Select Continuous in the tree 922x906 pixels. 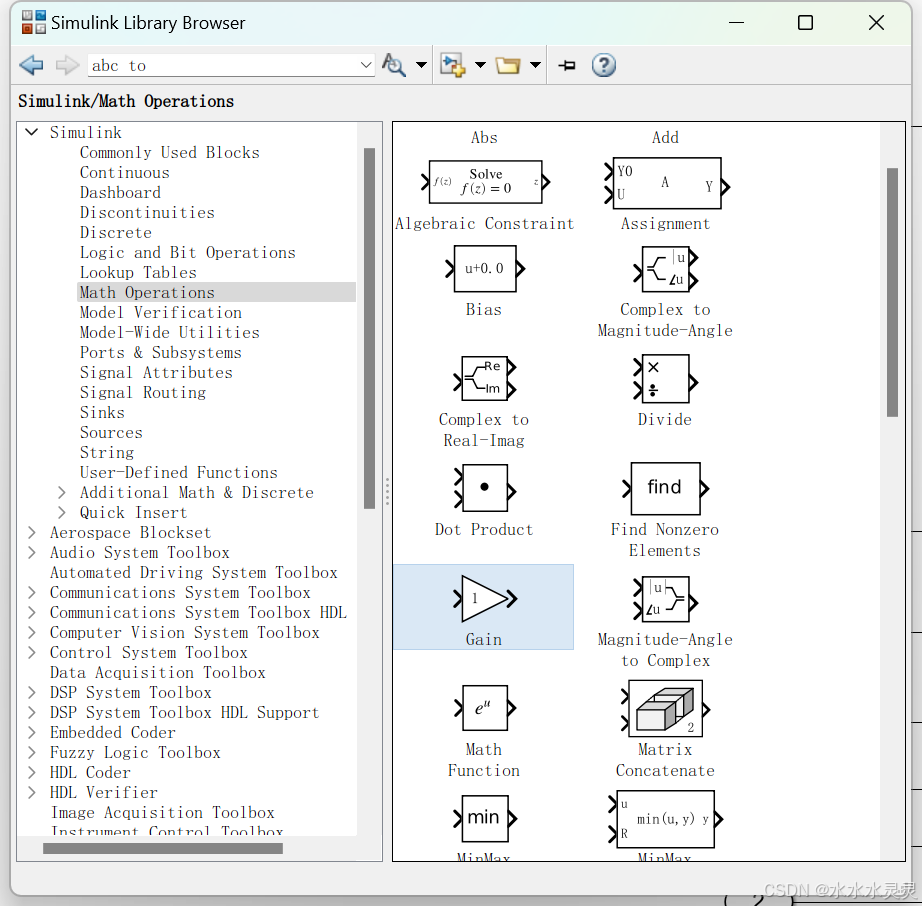(125, 173)
